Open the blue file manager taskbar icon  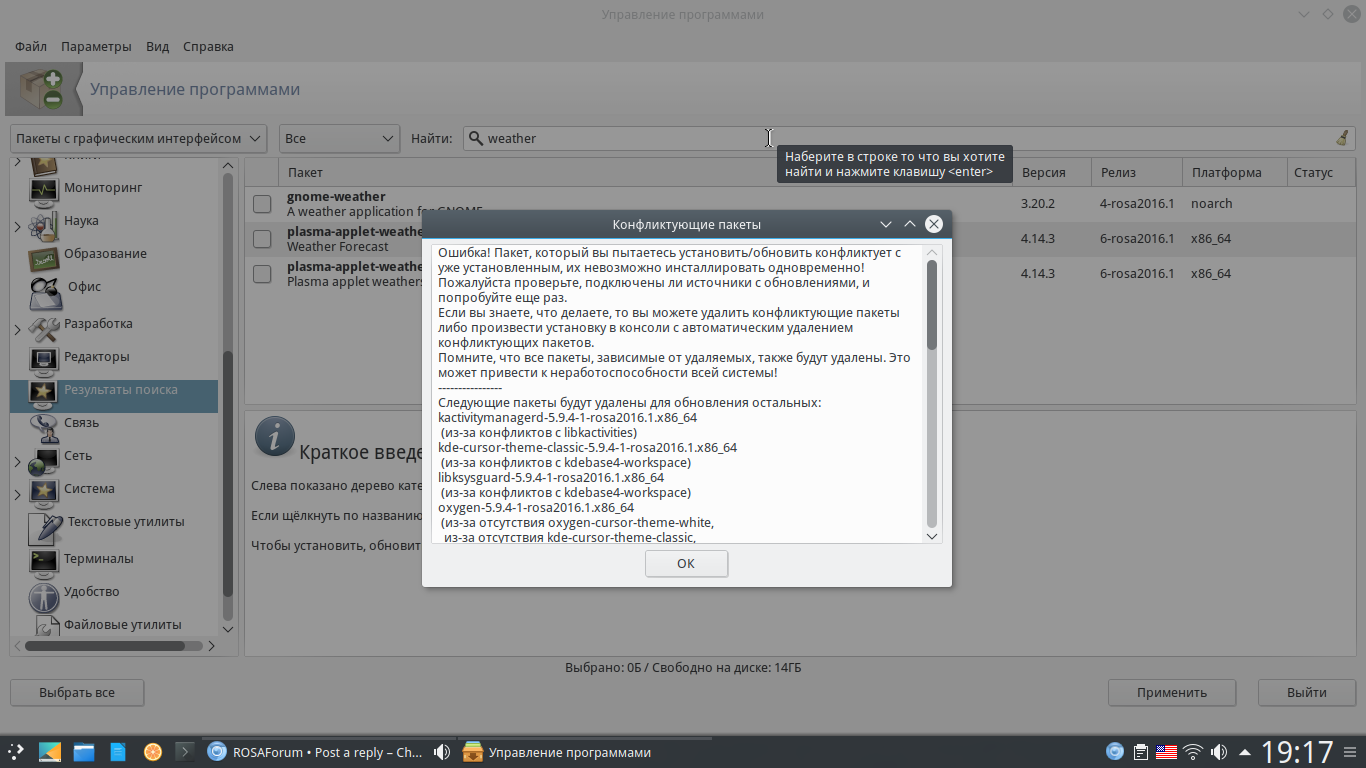83,752
